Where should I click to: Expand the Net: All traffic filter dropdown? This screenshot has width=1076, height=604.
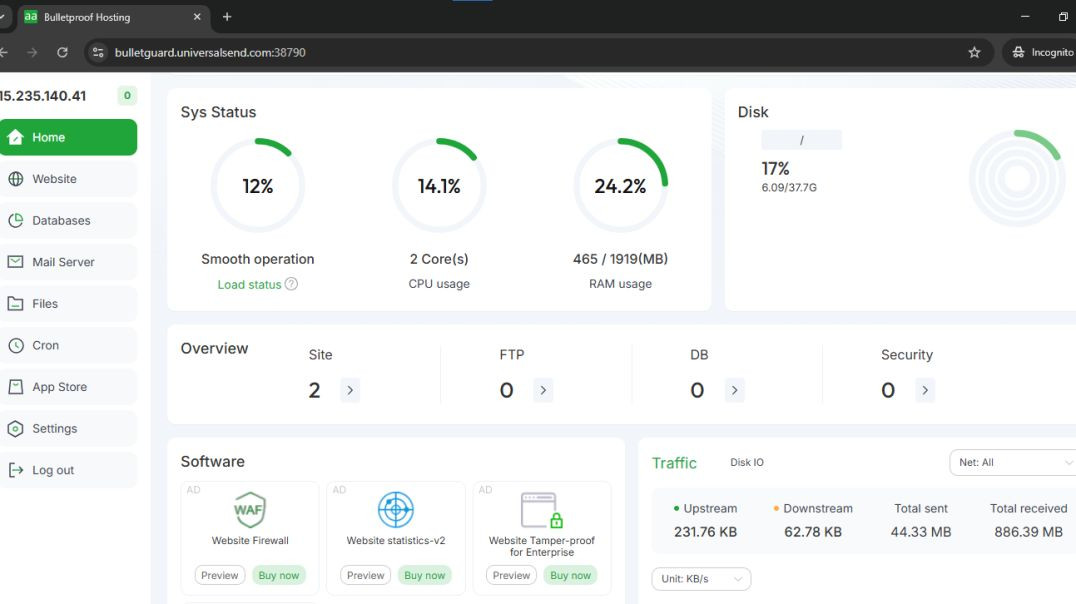point(1013,462)
